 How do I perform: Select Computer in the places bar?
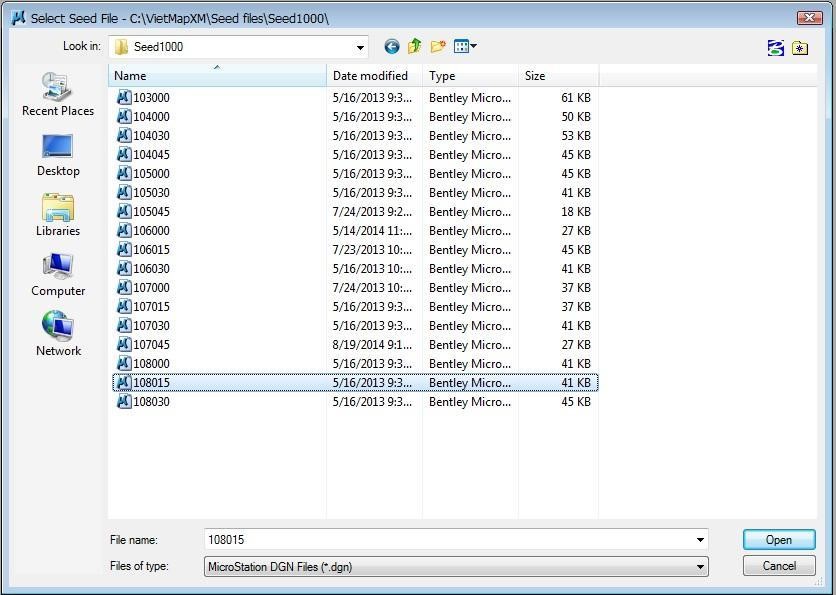58,275
